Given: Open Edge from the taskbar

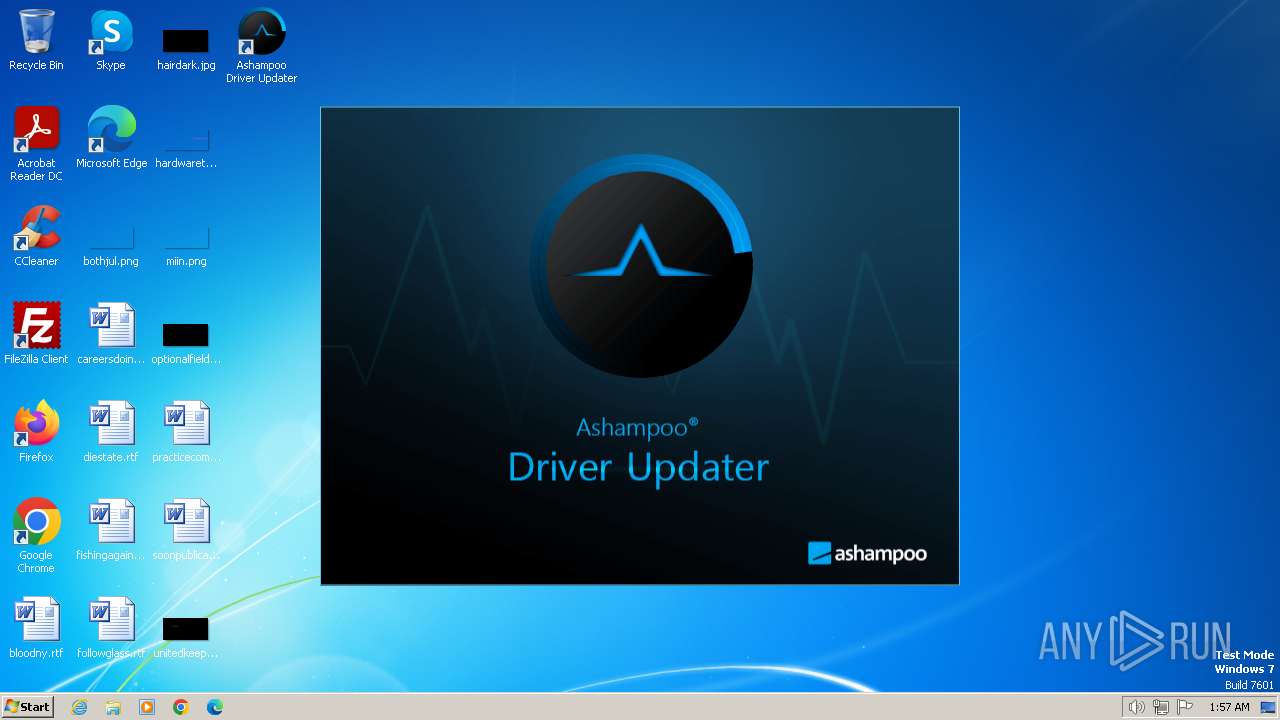Looking at the screenshot, I should click(215, 707).
